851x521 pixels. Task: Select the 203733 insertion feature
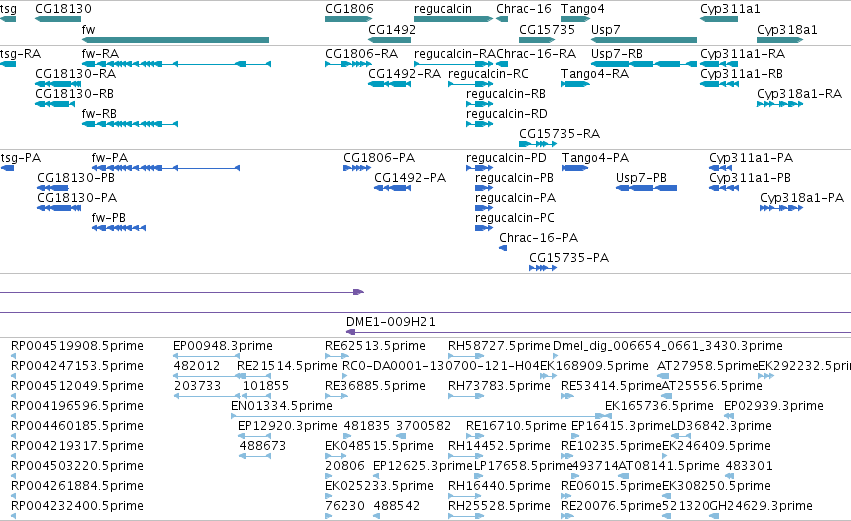(x=206, y=396)
